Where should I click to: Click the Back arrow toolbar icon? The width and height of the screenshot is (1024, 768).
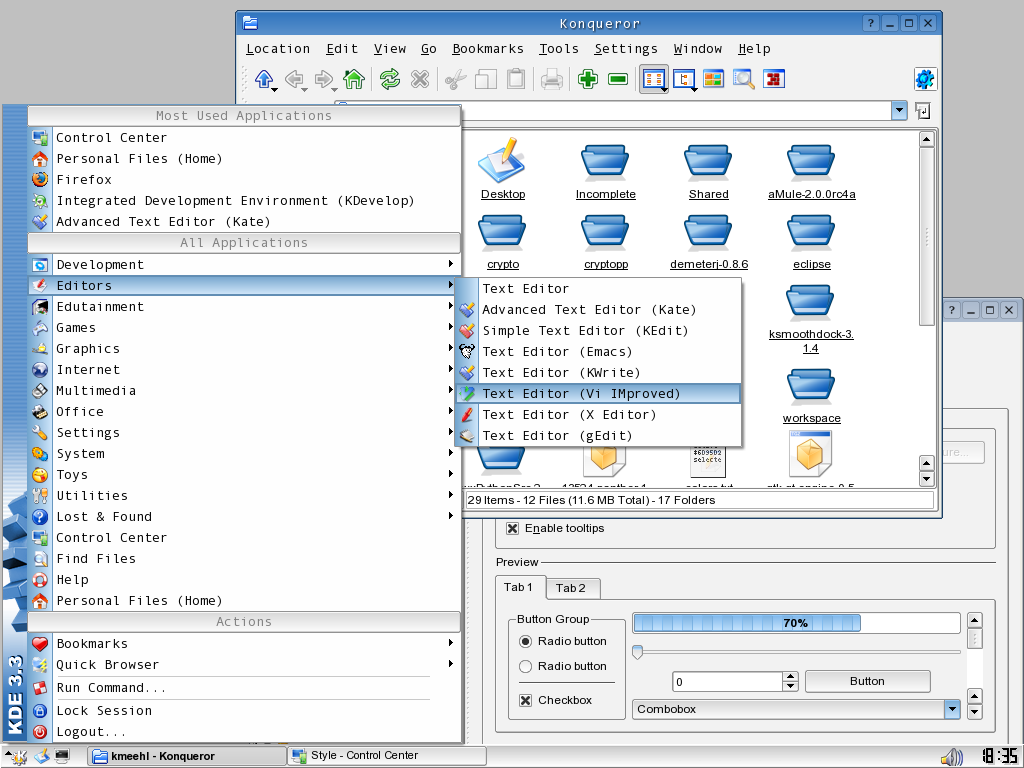coord(295,80)
